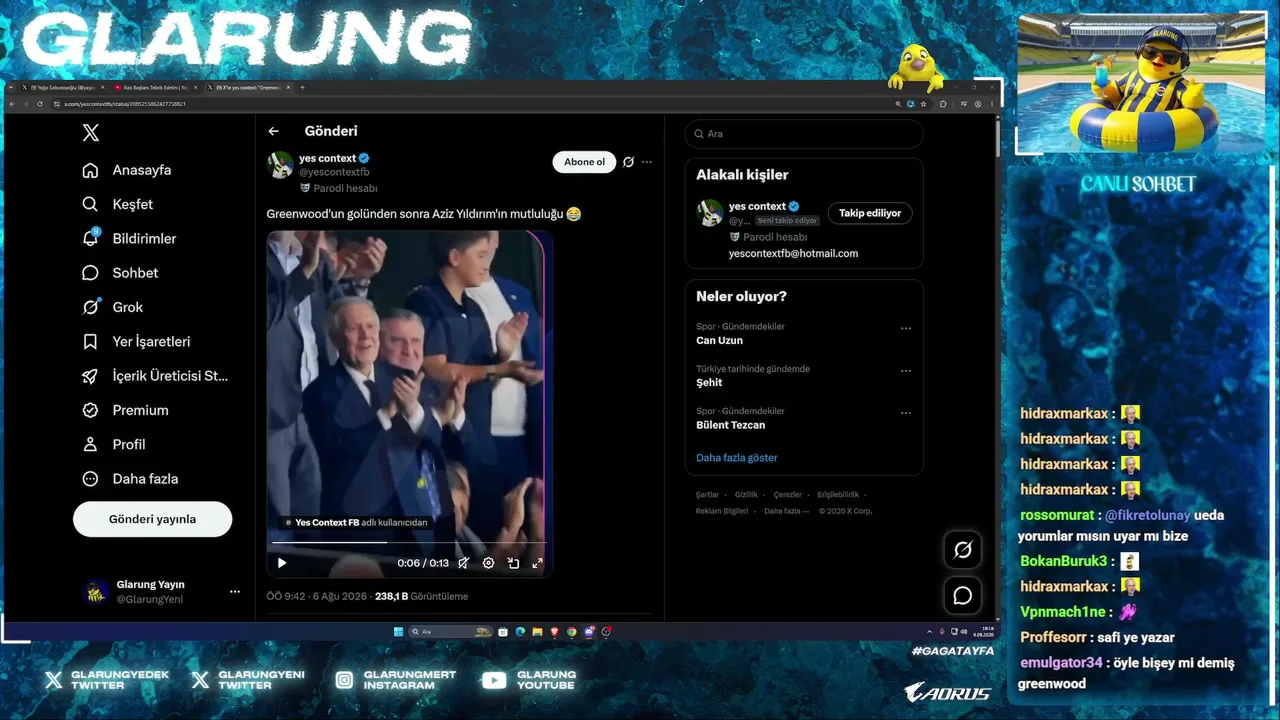Open Sohbet messages

pos(120,273)
